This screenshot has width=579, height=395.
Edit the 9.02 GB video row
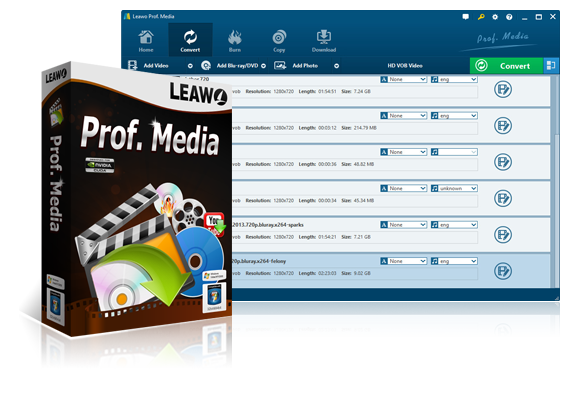[503, 271]
